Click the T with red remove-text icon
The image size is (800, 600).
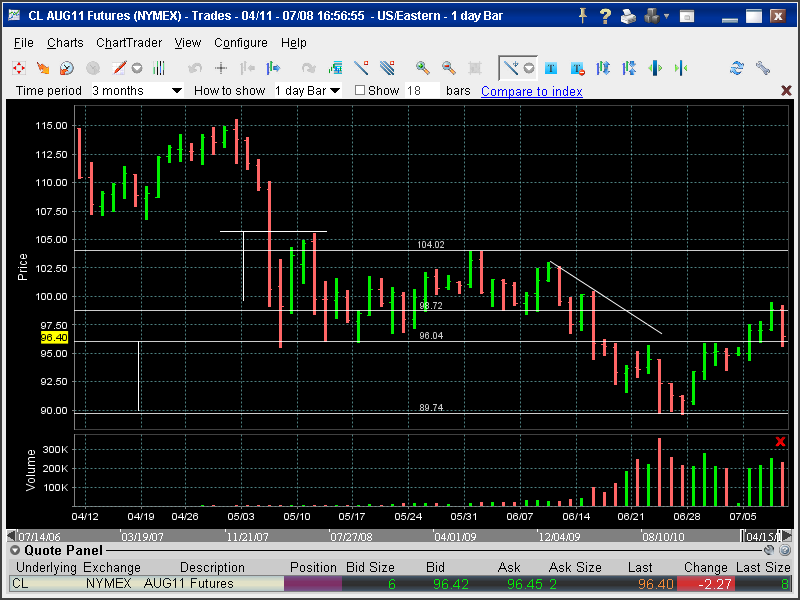click(577, 68)
